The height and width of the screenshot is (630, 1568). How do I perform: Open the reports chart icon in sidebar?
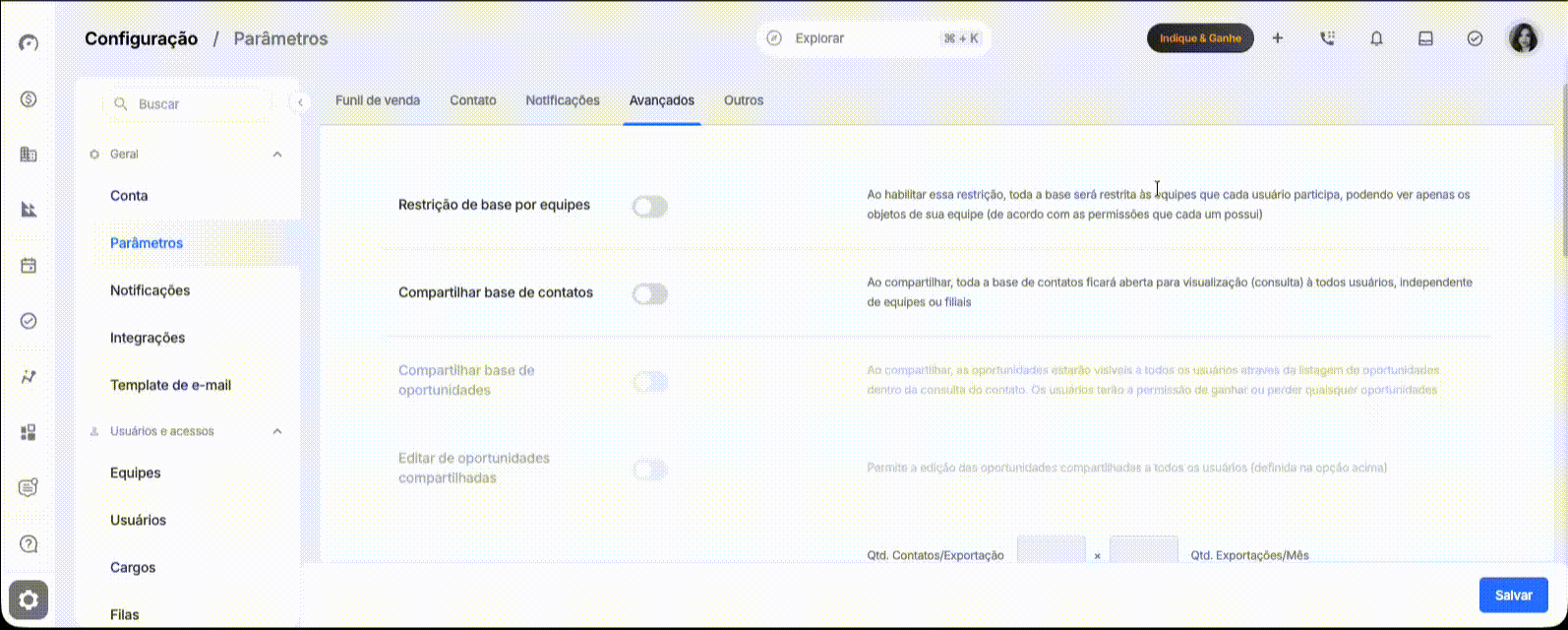29,209
